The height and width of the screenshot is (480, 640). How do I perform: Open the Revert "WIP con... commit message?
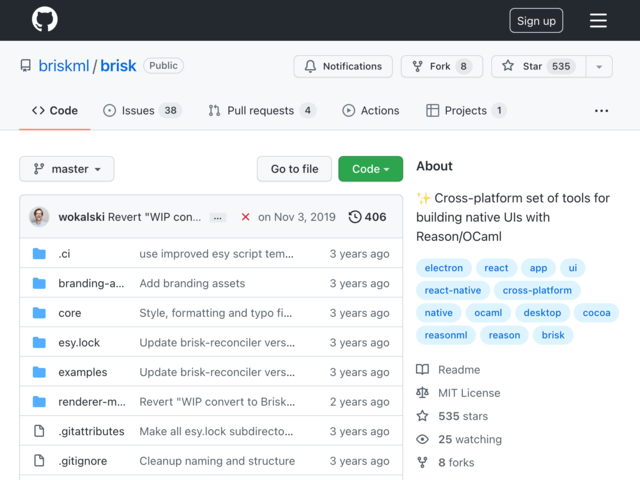(155, 217)
